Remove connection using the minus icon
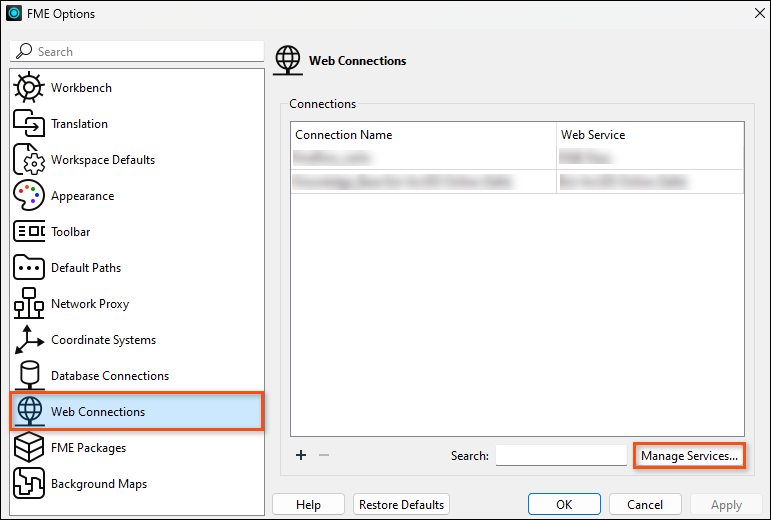This screenshot has width=771, height=520. pyautogui.click(x=324, y=455)
